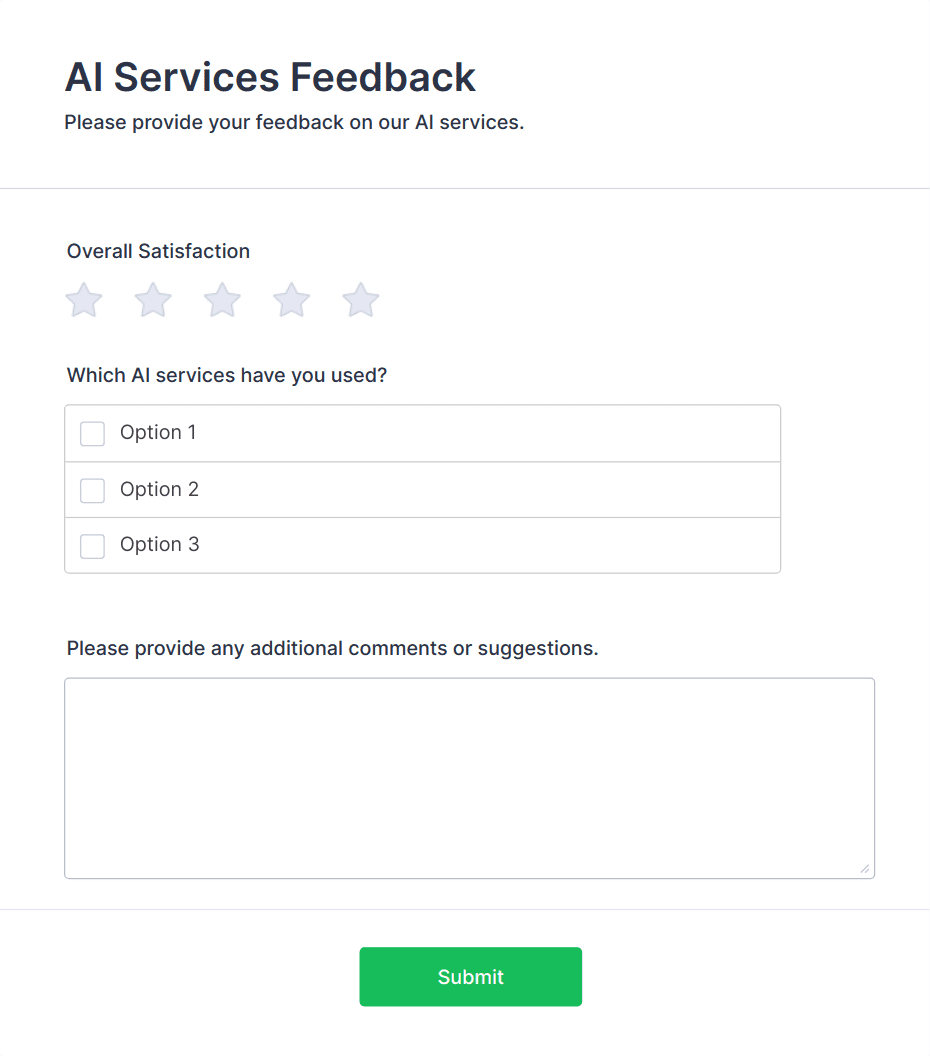Click the additional comments prompt label
The image size is (930, 1056).
(332, 648)
